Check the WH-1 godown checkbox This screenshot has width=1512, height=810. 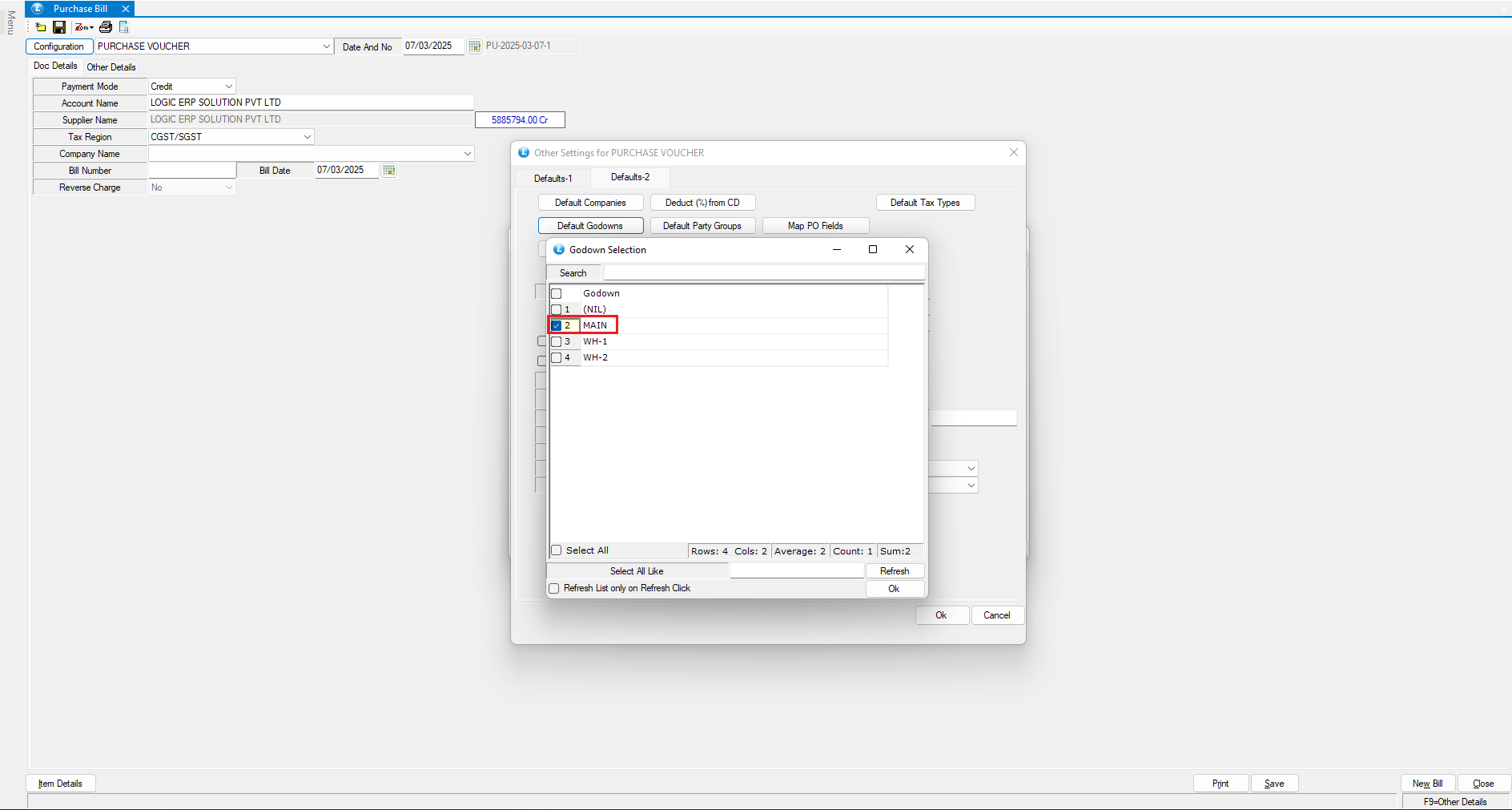[557, 341]
